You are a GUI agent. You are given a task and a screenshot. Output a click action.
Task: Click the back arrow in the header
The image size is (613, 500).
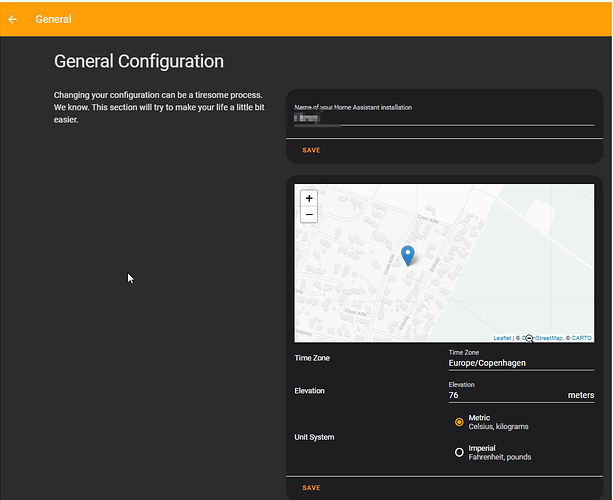point(13,19)
